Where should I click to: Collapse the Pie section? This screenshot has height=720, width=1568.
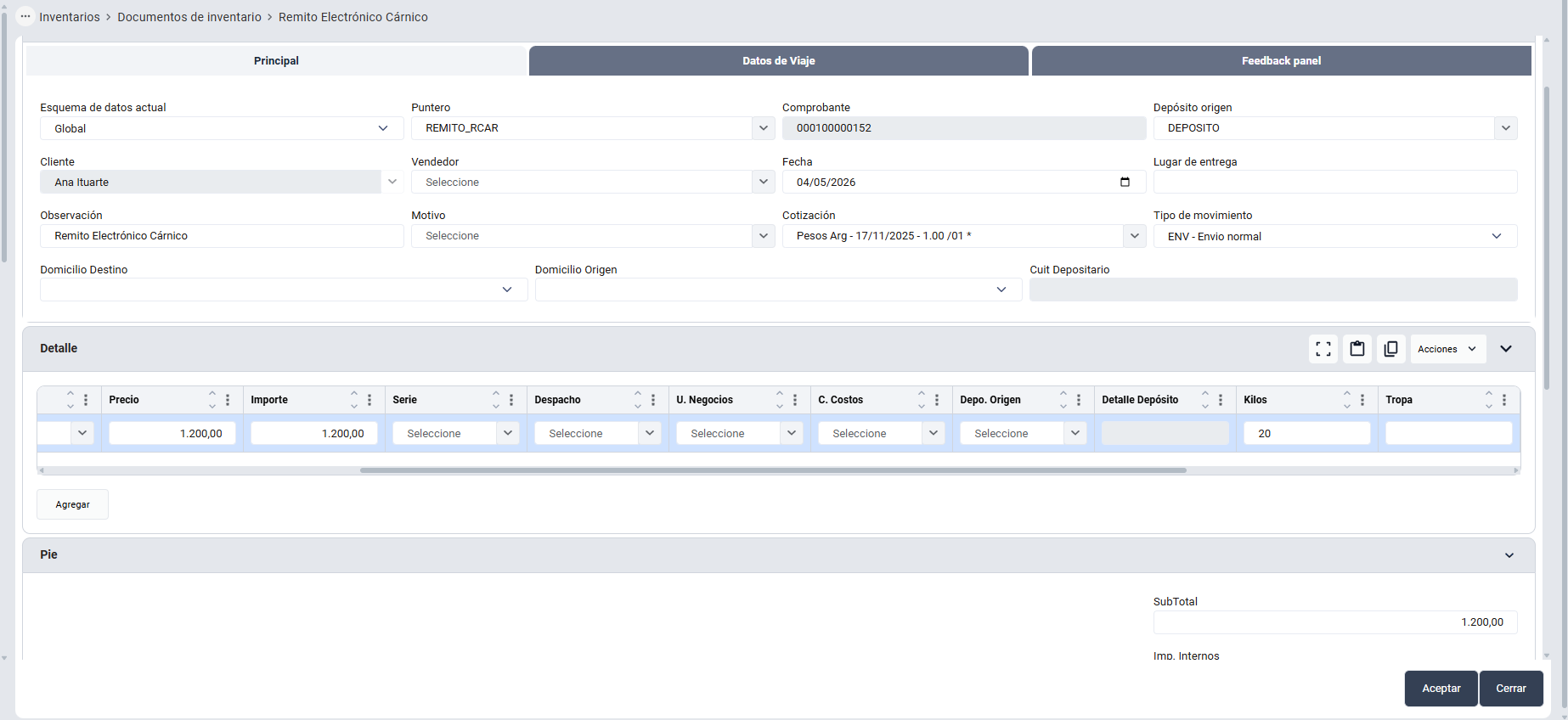coord(1509,555)
